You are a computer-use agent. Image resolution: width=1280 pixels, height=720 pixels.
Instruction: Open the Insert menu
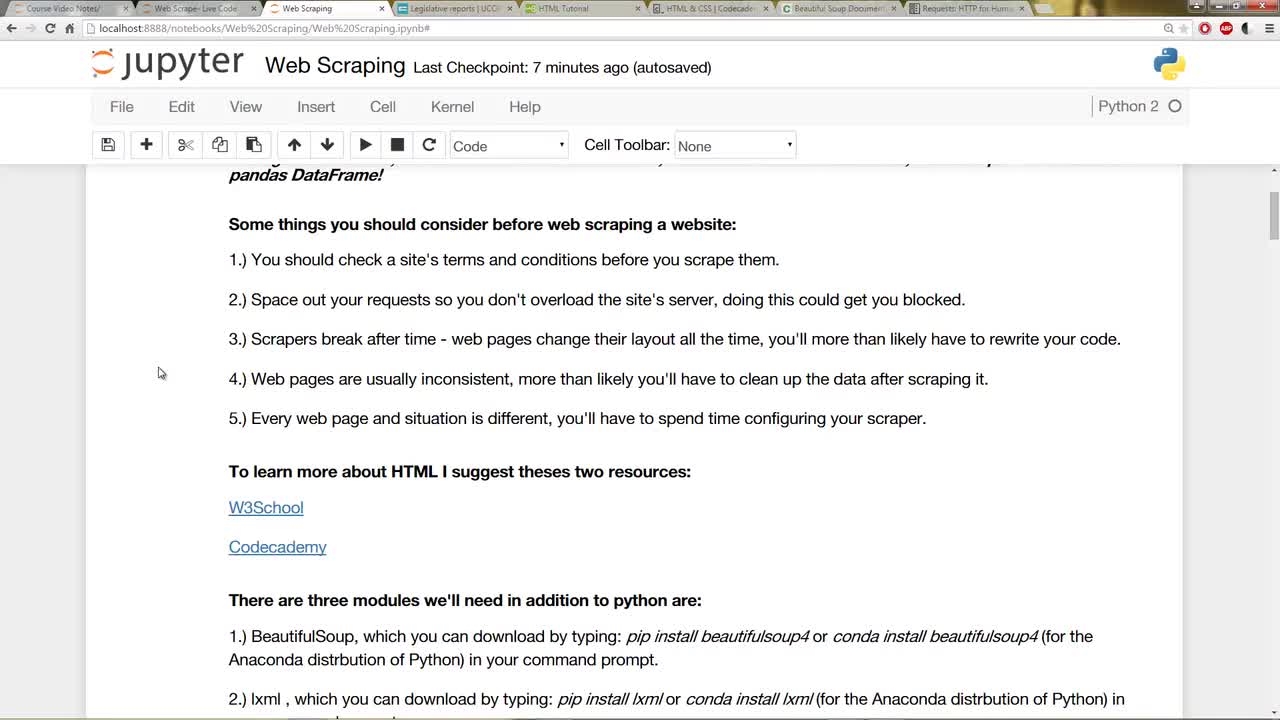point(316,107)
